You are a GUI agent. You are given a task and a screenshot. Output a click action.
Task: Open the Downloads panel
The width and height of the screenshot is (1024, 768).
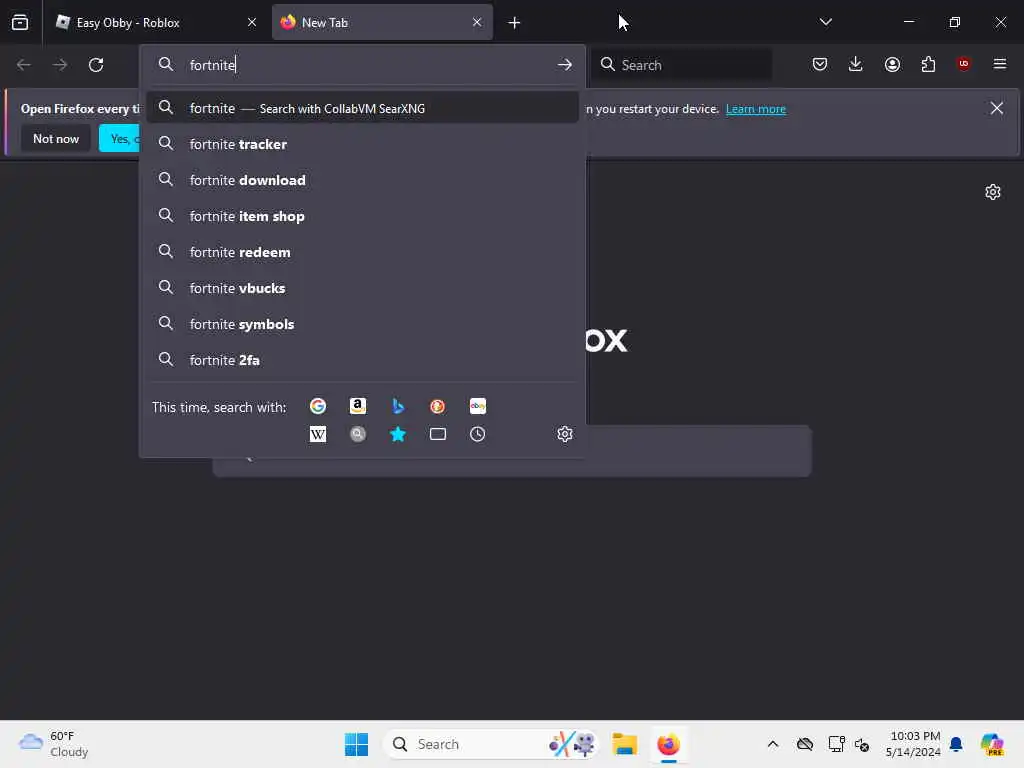[856, 64]
